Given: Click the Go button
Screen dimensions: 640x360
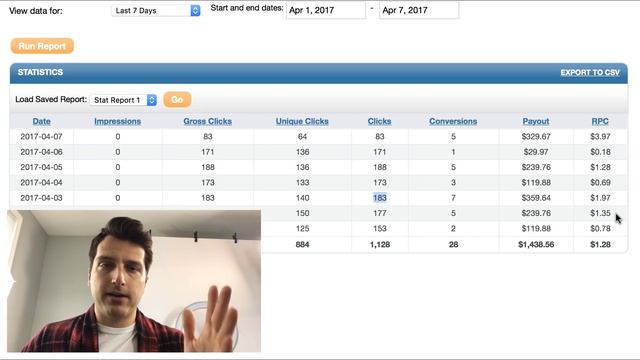Looking at the screenshot, I should pos(177,100).
